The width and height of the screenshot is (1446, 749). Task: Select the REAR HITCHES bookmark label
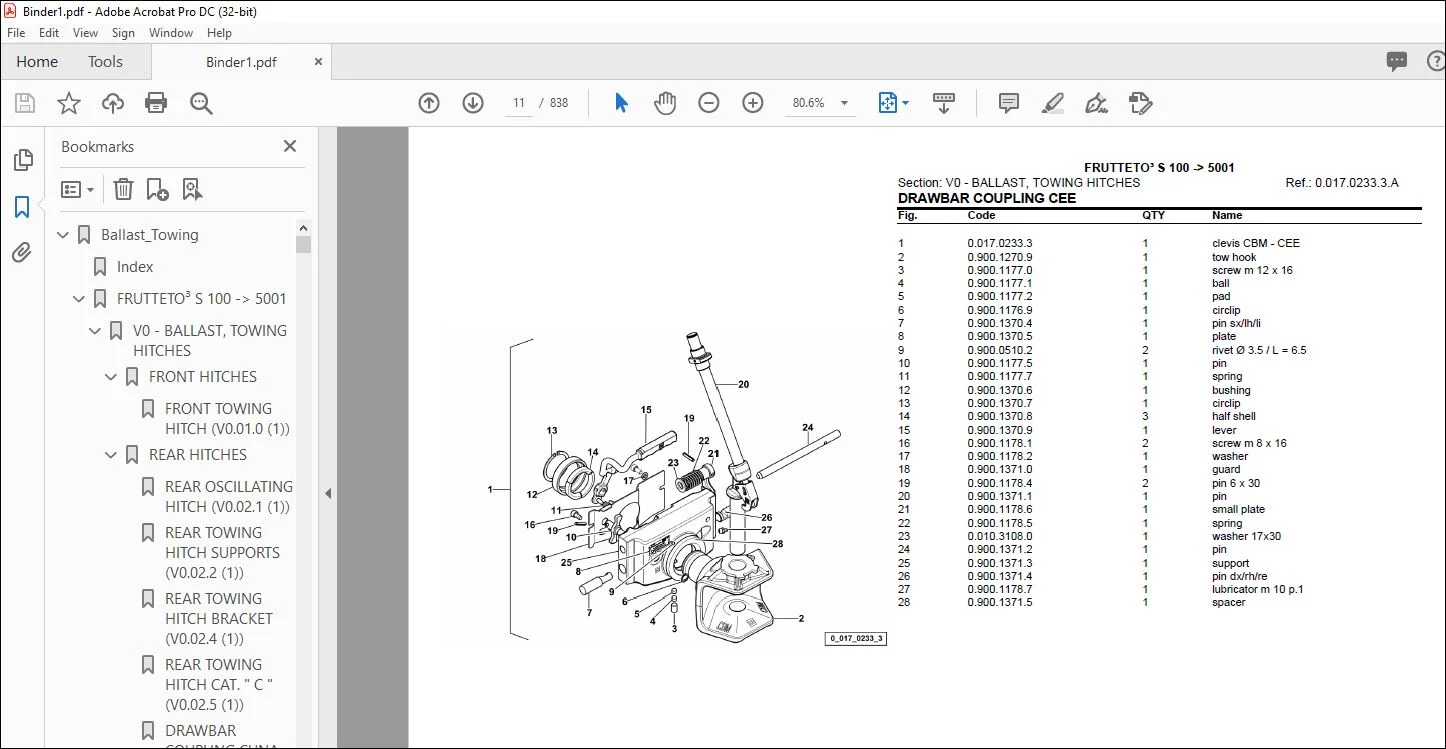tap(198, 455)
